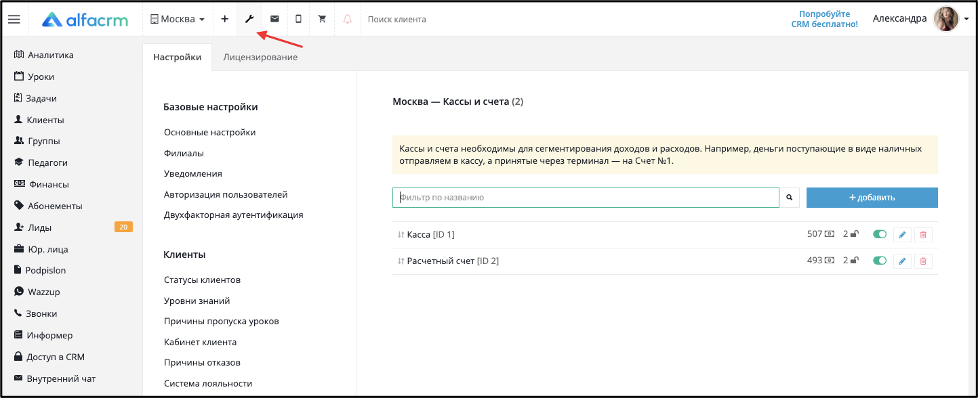The image size is (979, 400).
Task: Open Wazzup in sidebar
Action: coord(37,291)
